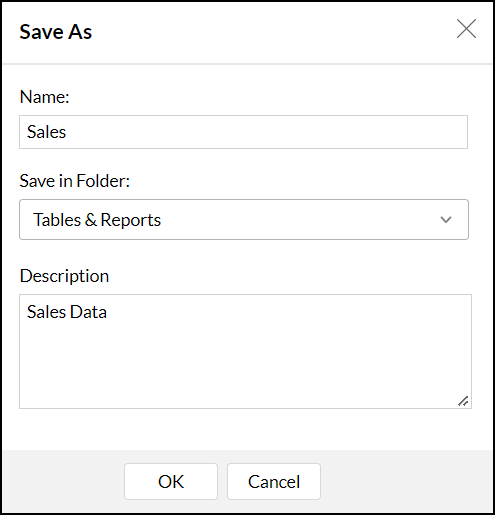
Task: Dismiss the dialog using Cancel button
Action: click(274, 481)
